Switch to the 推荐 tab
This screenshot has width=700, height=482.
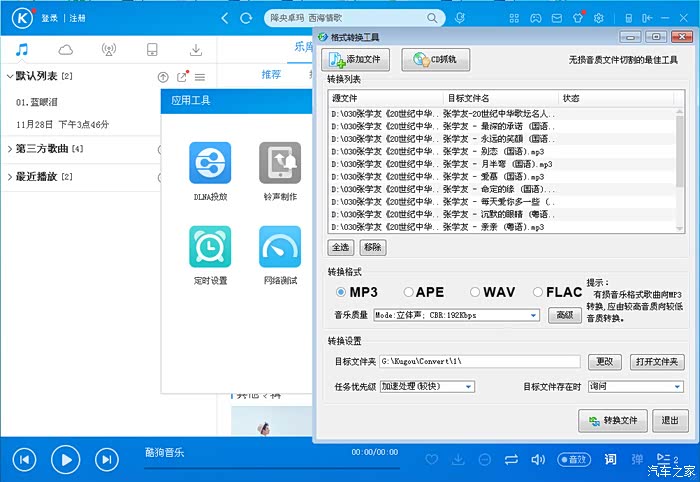tap(271, 75)
